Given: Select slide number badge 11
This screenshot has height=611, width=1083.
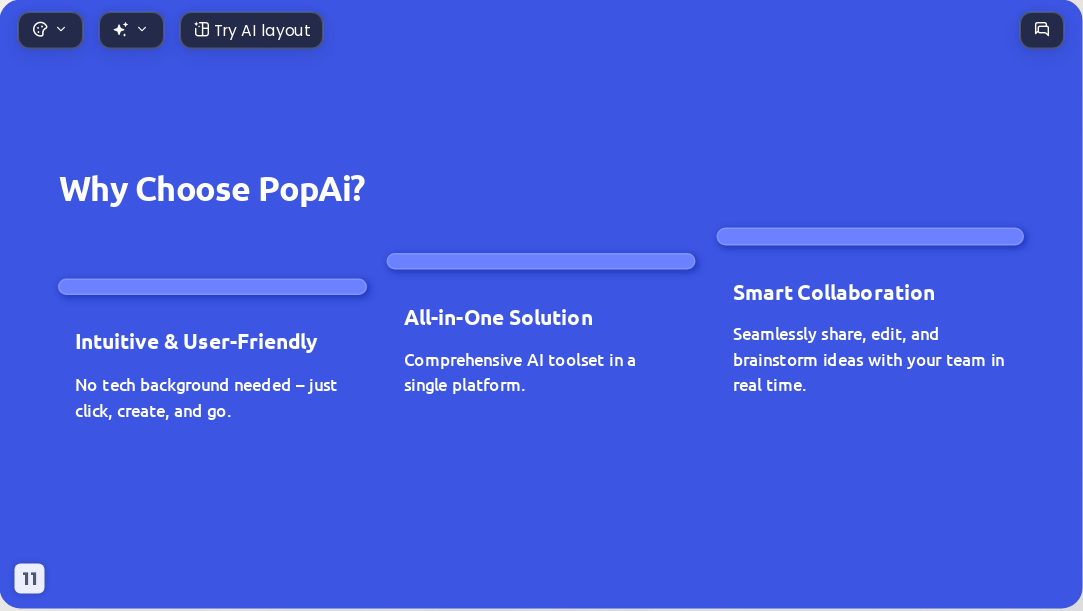Looking at the screenshot, I should (30, 579).
